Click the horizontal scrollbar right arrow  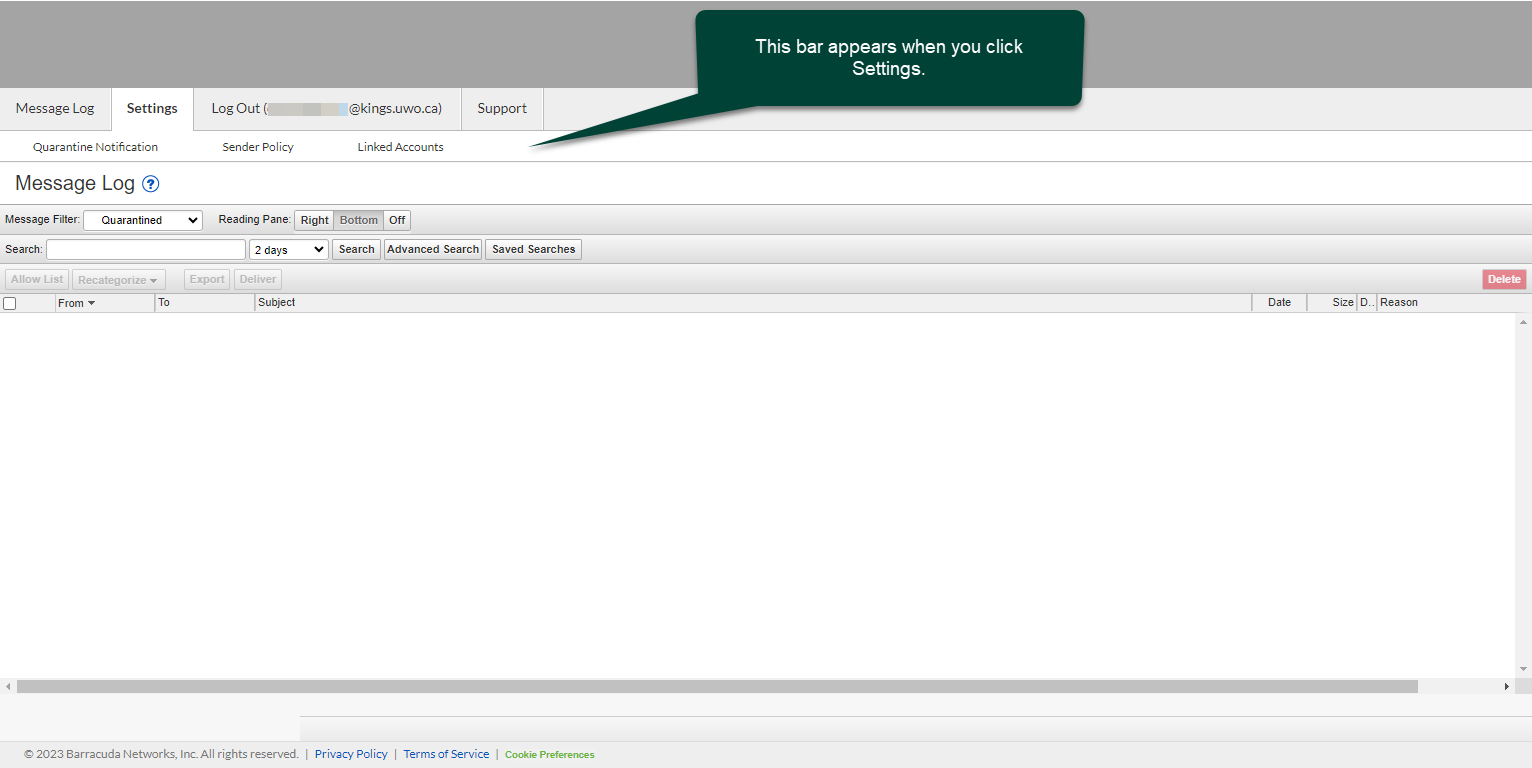coord(1507,687)
